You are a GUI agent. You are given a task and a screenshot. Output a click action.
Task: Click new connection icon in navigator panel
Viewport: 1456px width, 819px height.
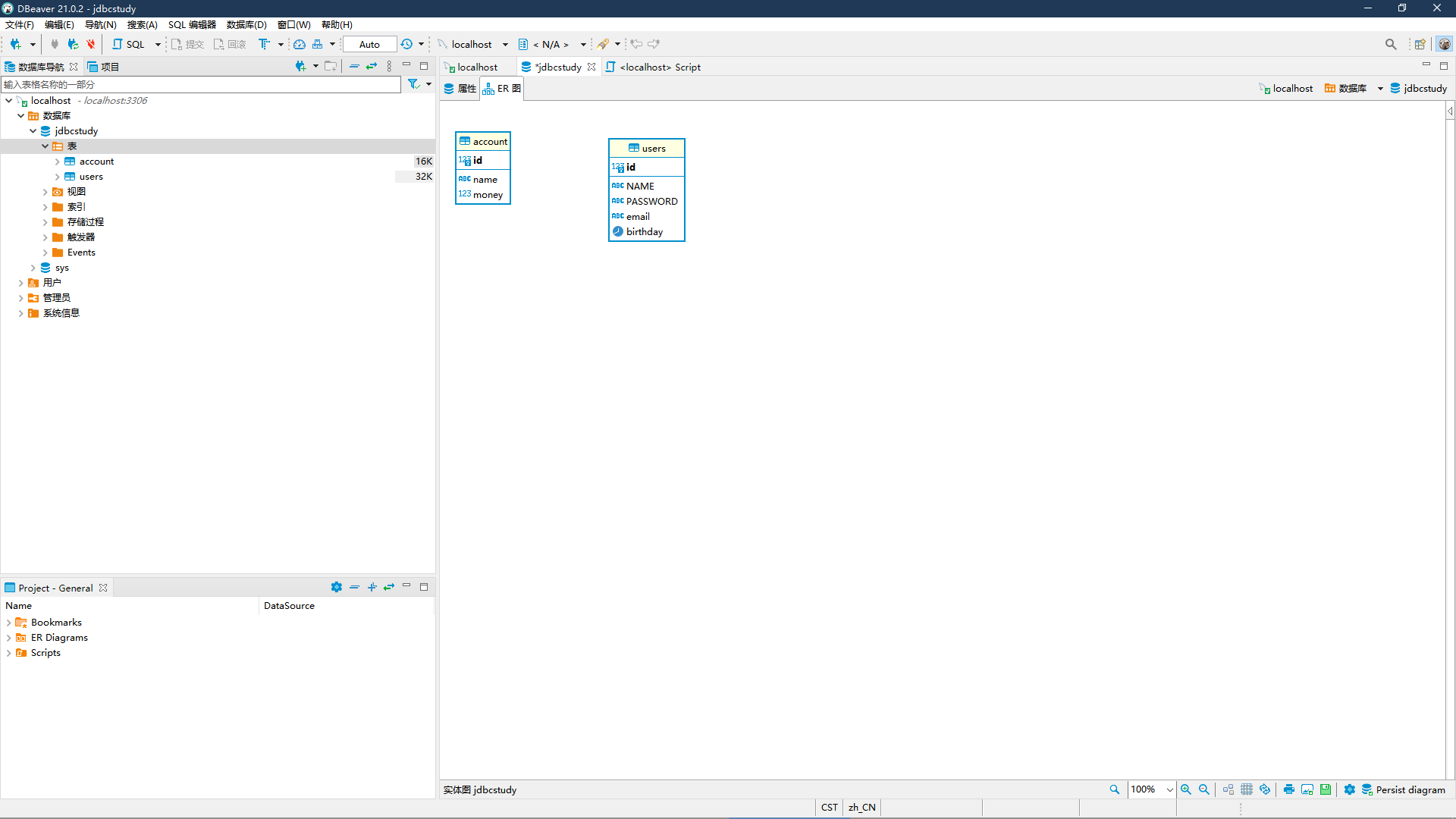point(301,66)
